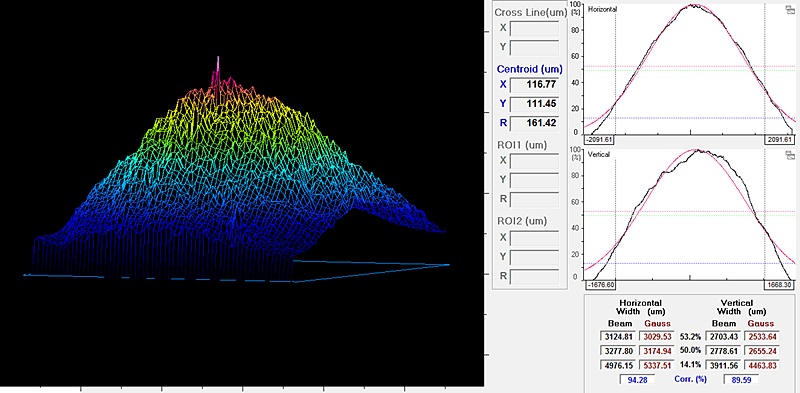Click the horizontal correlation value 94.28
This screenshot has width=800, height=393.
click(x=637, y=379)
